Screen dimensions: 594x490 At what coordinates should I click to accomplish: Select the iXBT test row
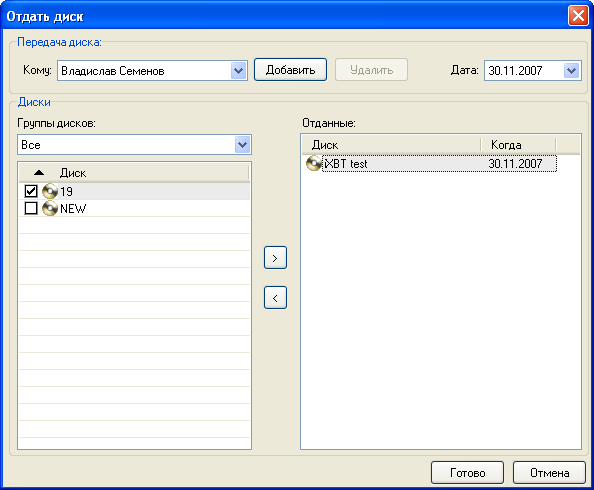point(431,164)
